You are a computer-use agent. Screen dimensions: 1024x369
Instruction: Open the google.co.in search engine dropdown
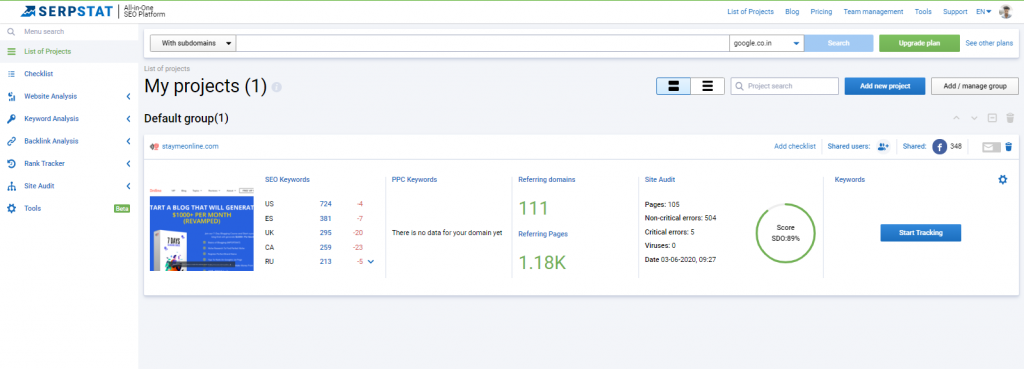pyautogui.click(x=767, y=43)
